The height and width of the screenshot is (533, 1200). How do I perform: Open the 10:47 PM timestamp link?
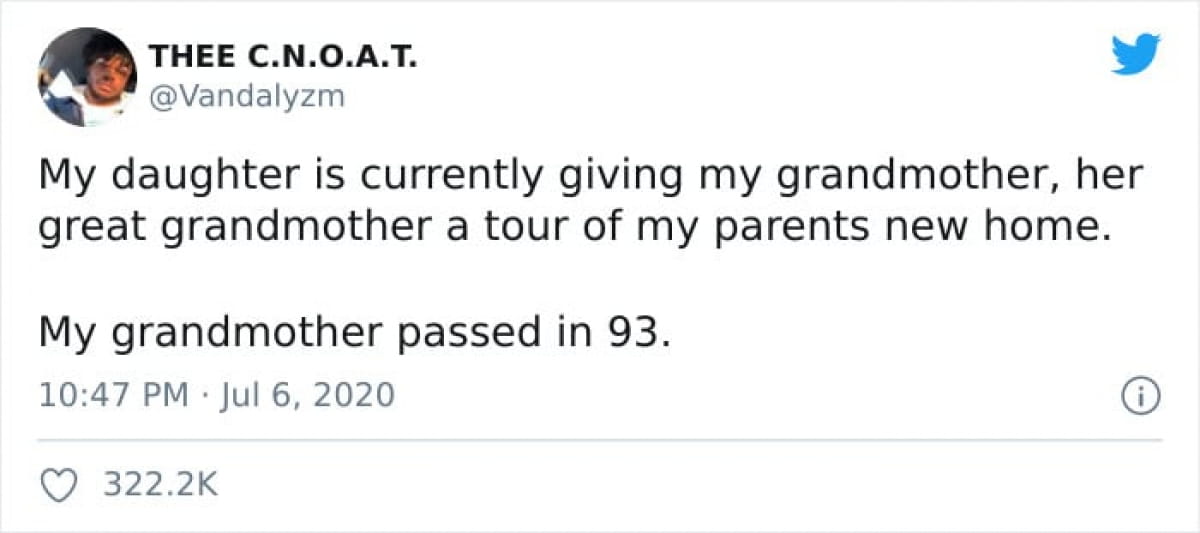(x=113, y=396)
